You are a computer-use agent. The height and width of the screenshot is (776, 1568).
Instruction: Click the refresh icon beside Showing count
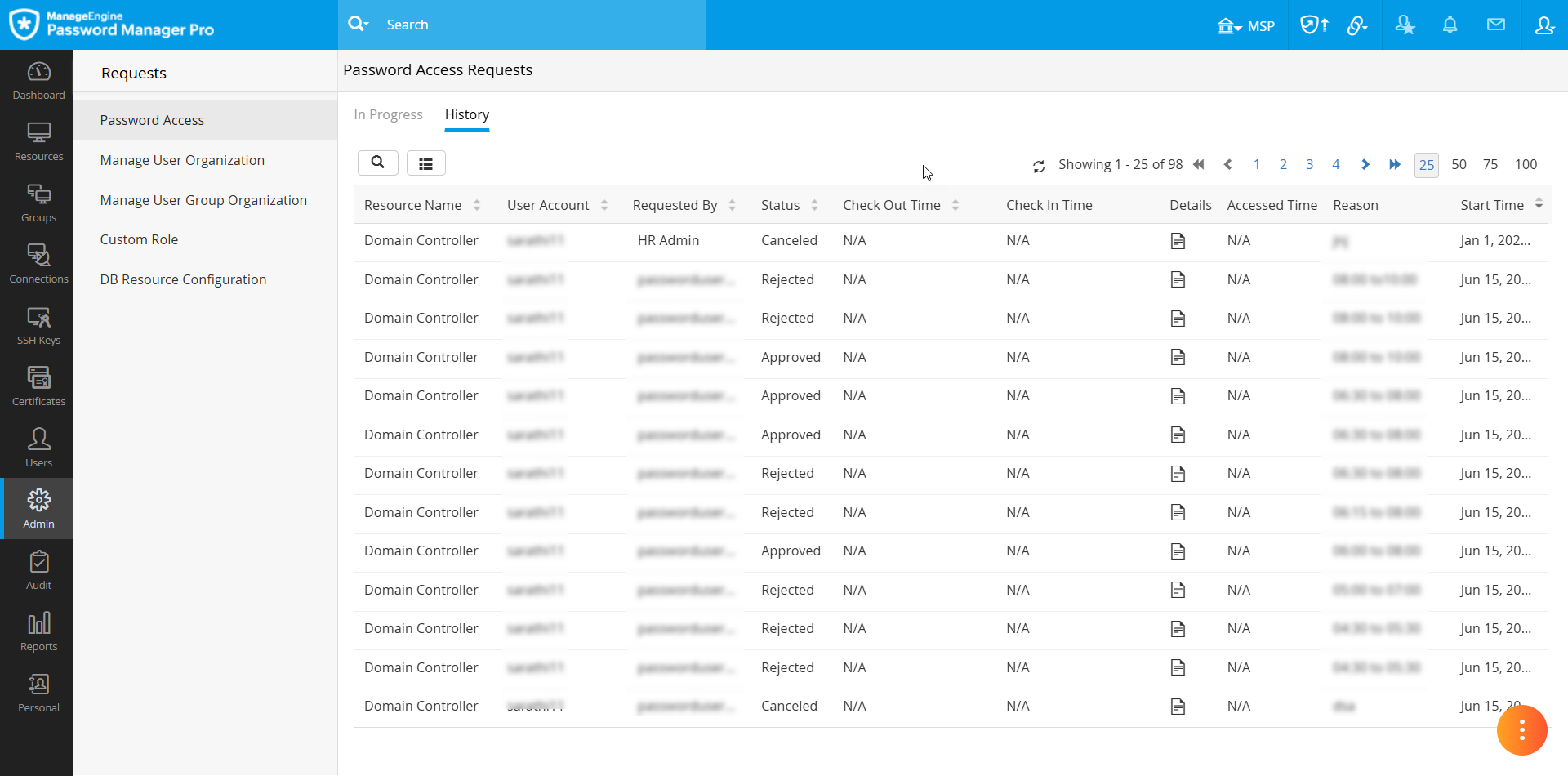[x=1039, y=166]
